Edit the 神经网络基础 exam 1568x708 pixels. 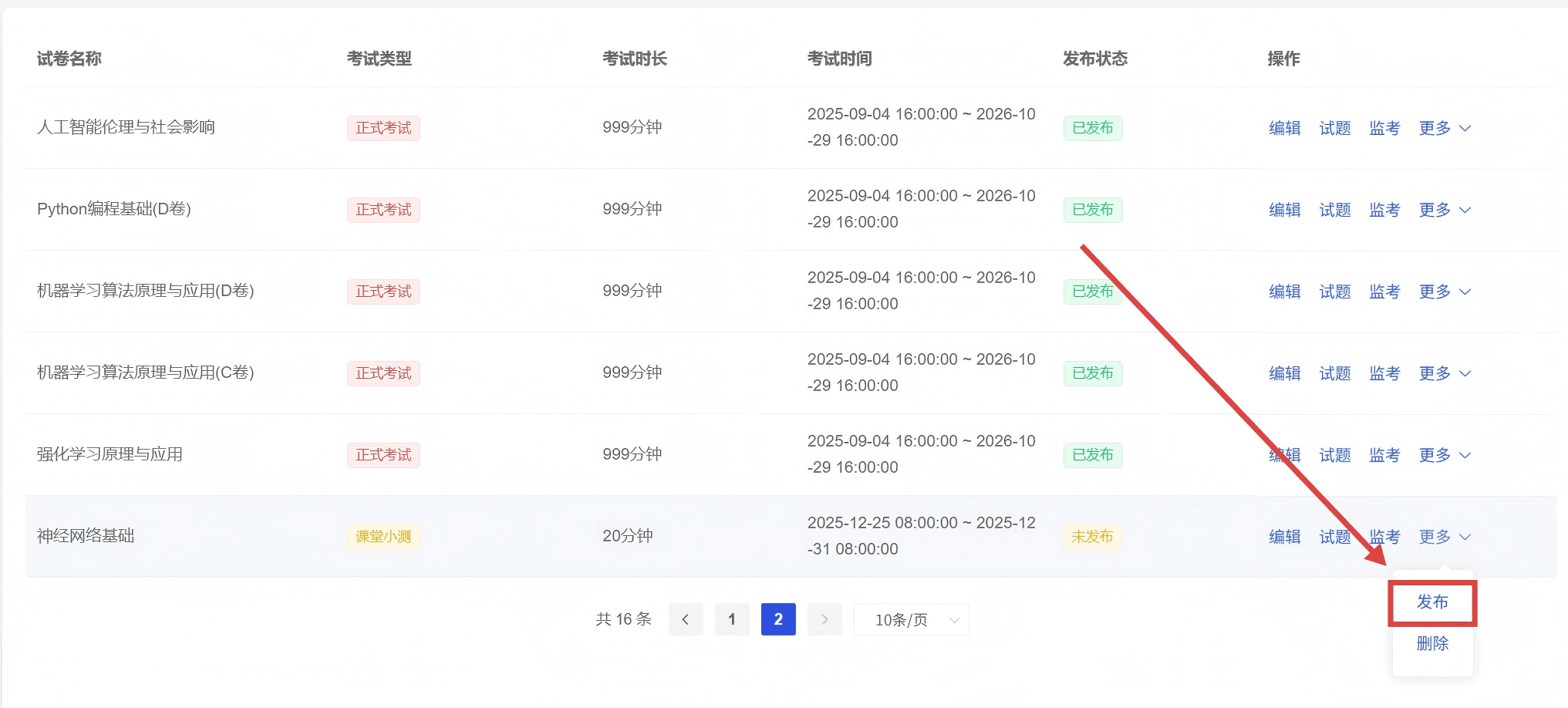point(1284,537)
